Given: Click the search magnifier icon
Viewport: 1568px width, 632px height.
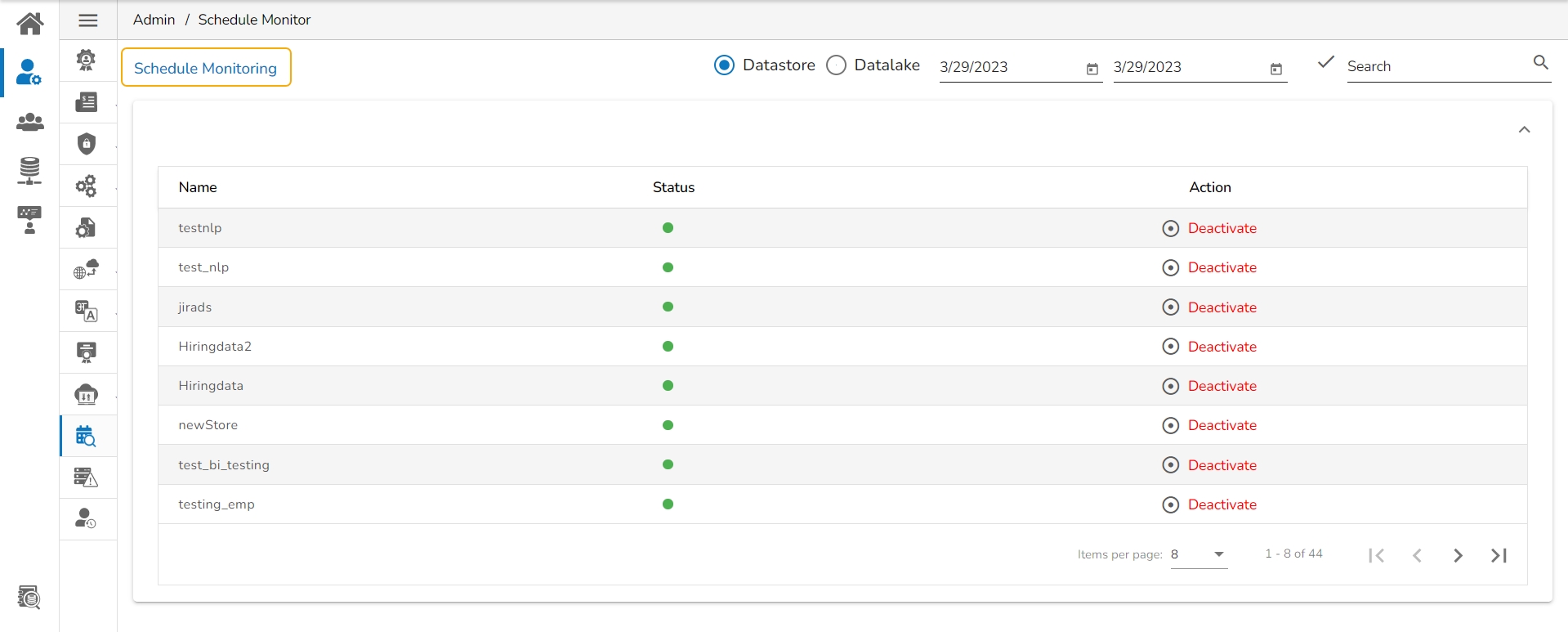Looking at the screenshot, I should coord(1540,63).
